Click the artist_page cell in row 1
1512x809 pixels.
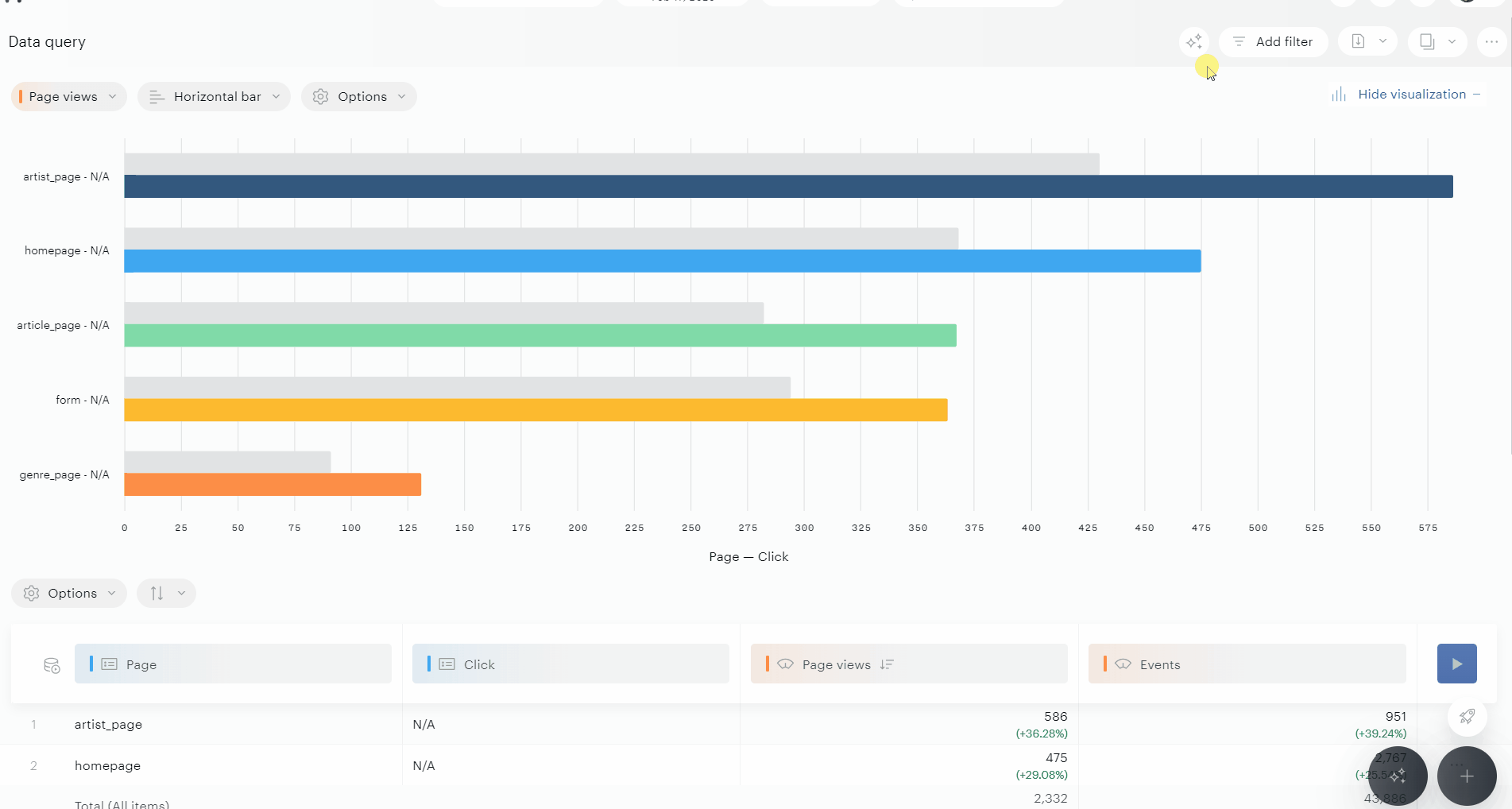click(109, 725)
